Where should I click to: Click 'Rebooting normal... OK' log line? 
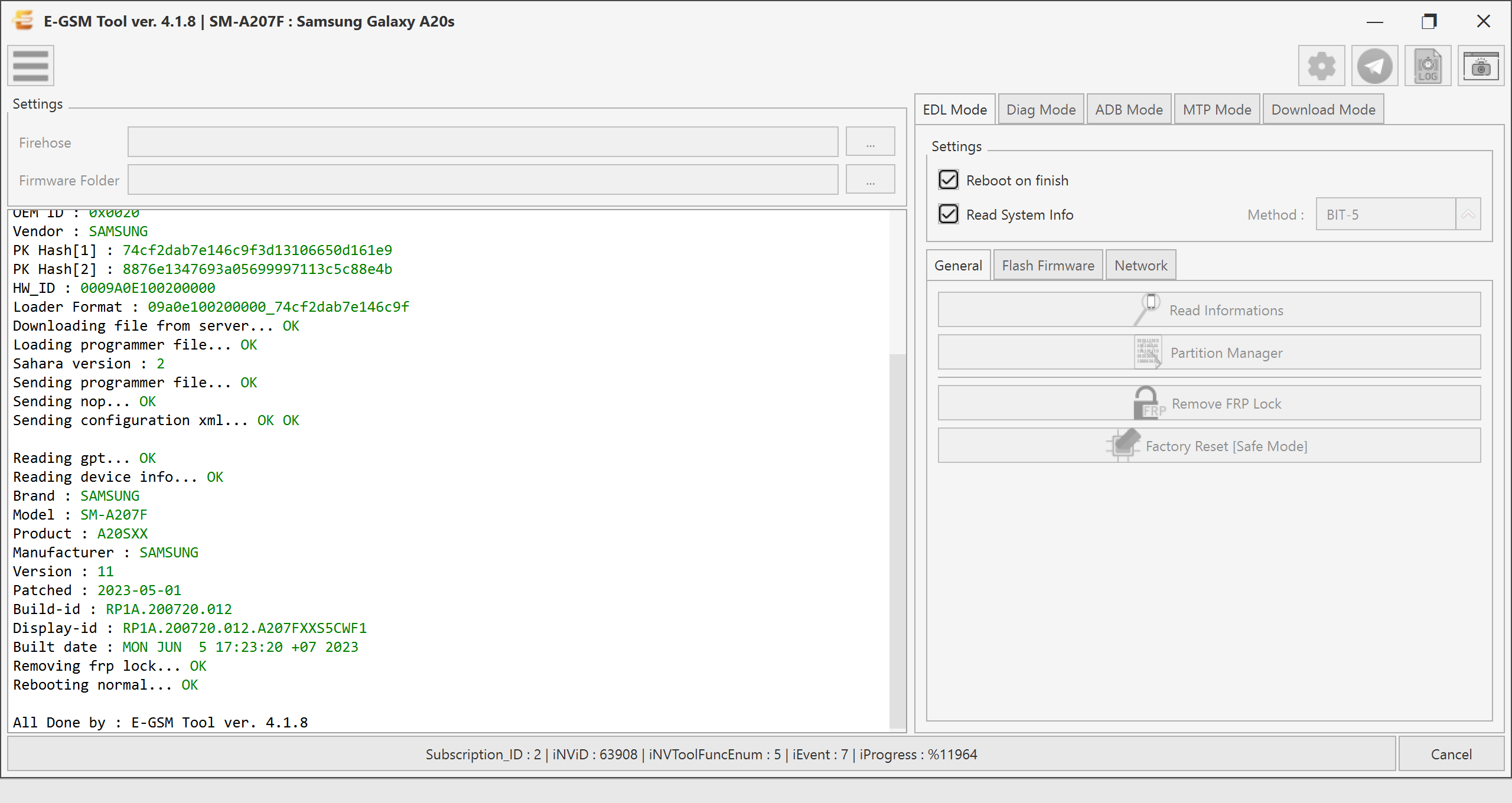click(106, 685)
